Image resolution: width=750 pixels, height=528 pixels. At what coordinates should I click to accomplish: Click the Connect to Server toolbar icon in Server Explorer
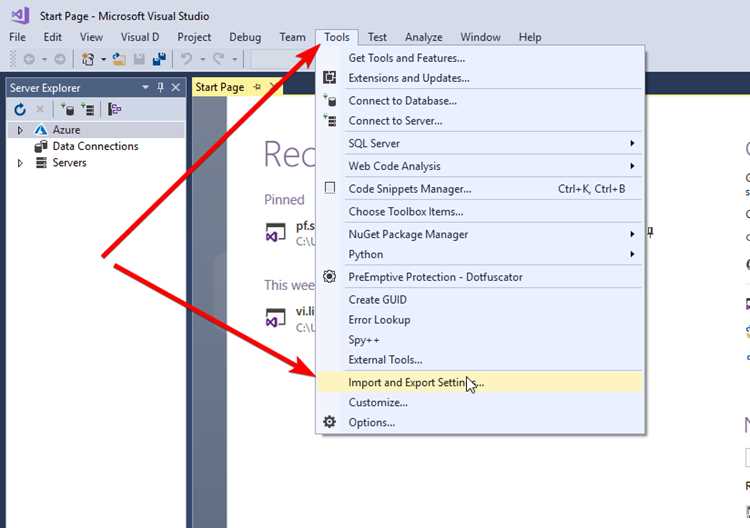click(88, 110)
